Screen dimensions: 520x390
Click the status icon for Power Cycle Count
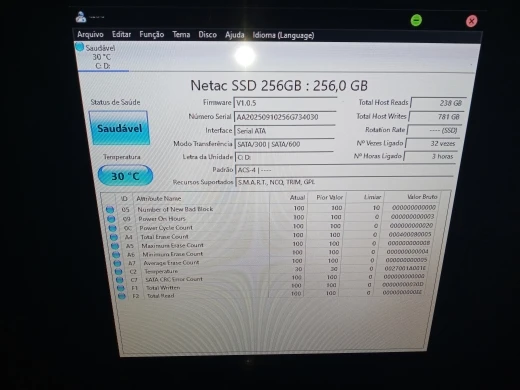[x=113, y=228]
